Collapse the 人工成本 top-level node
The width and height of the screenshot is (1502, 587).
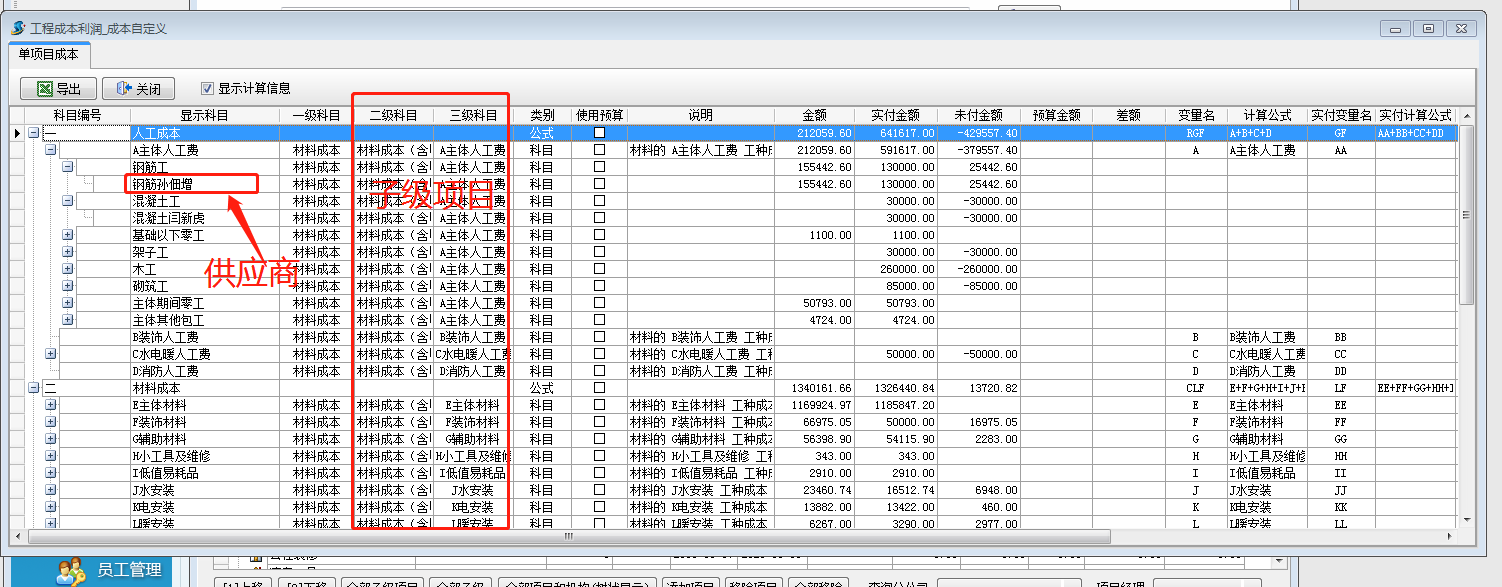pyautogui.click(x=34, y=133)
